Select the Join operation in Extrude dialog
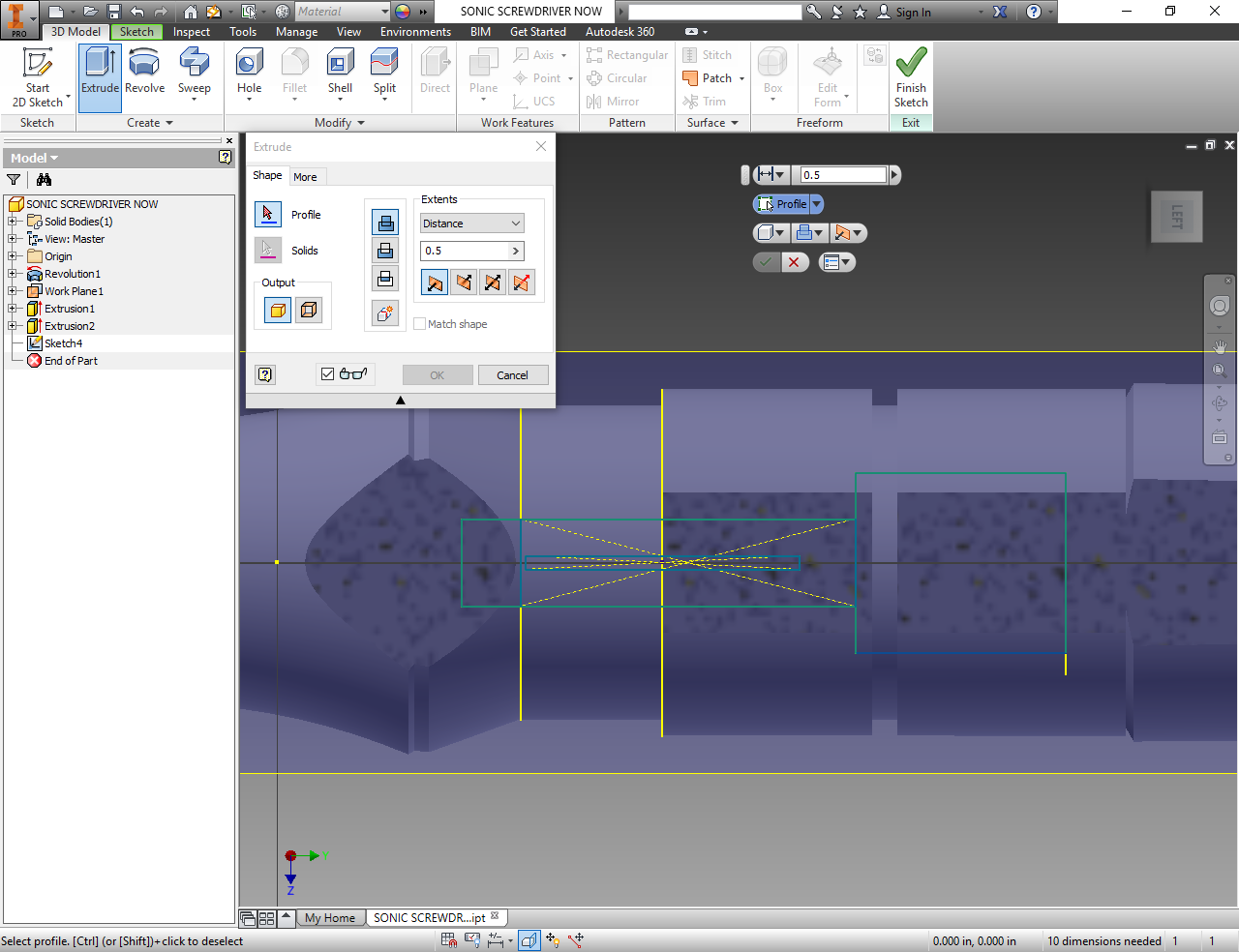 click(385, 223)
